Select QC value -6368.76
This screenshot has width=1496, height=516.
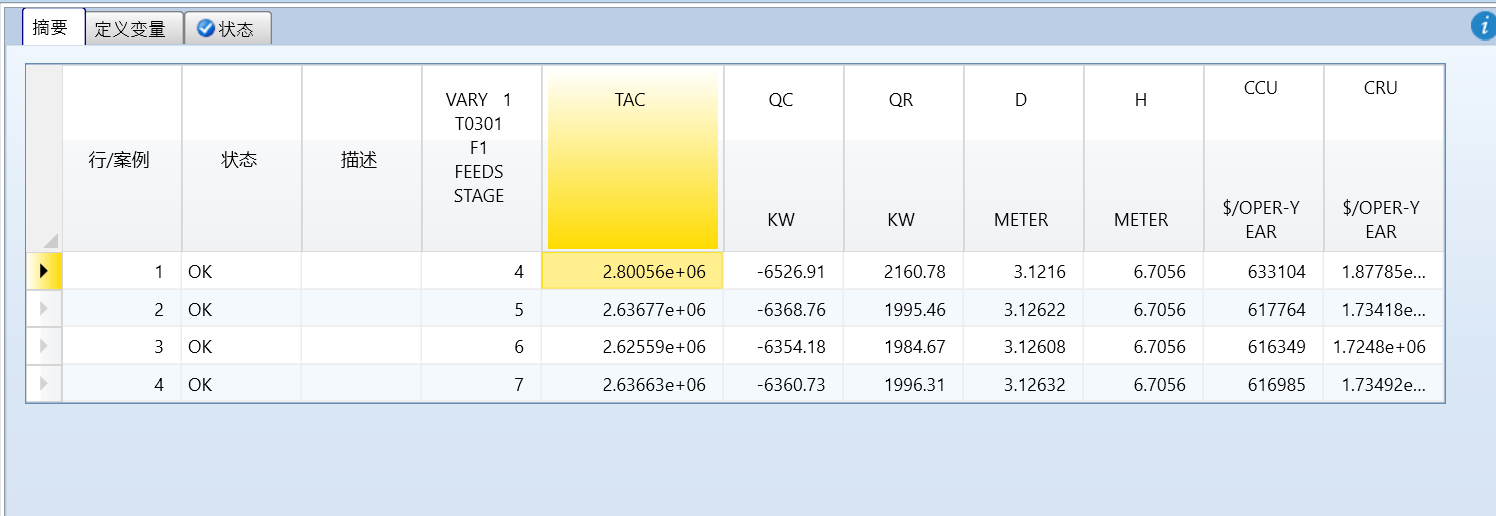783,309
